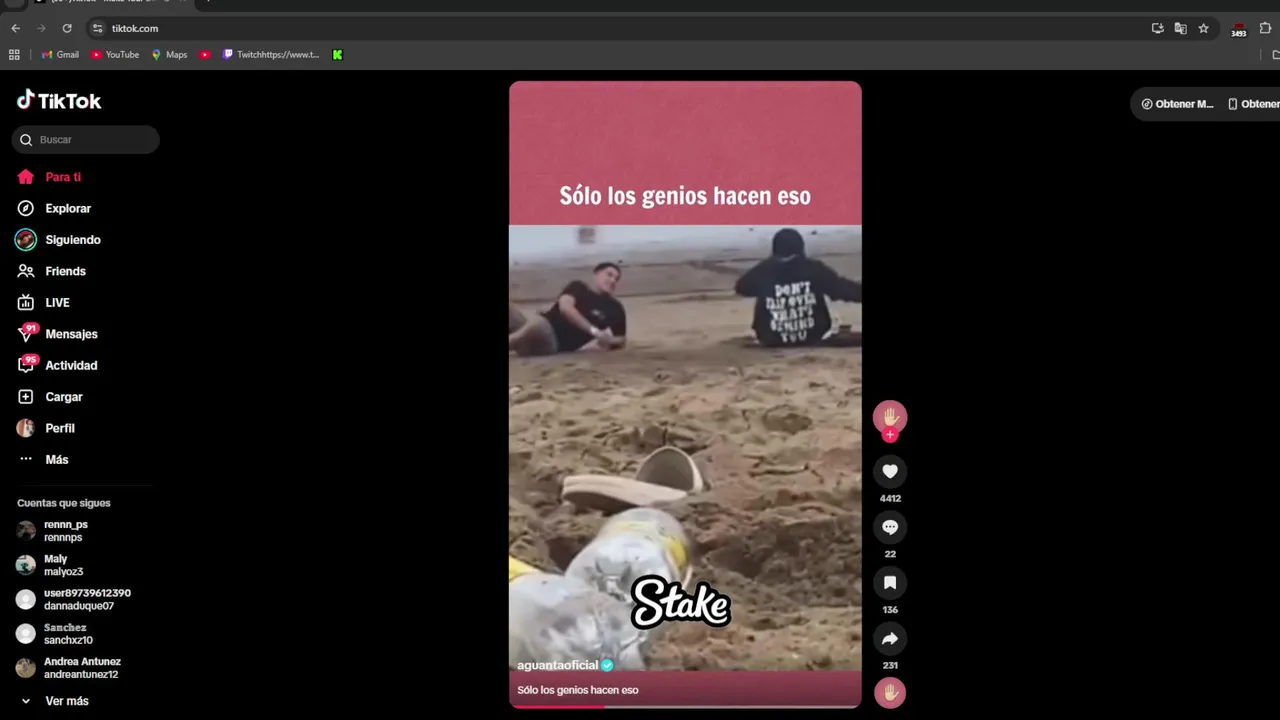Share the video with arrow icon
1280x720 pixels.
click(x=890, y=639)
